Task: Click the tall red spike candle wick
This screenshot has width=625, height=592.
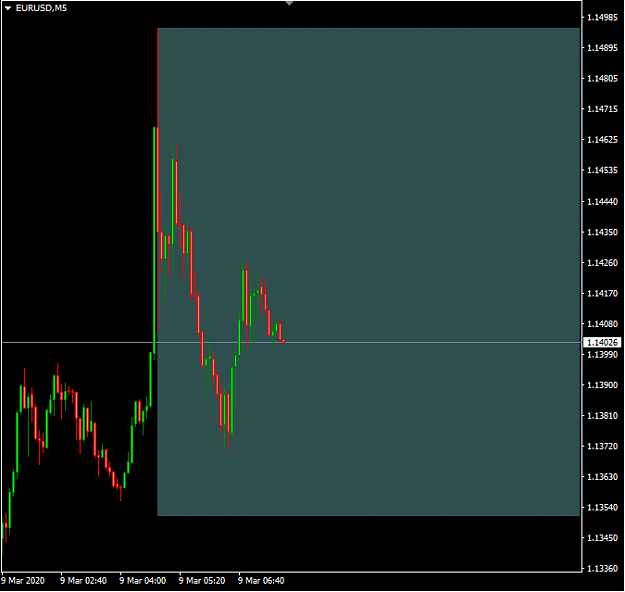Action: (158, 78)
